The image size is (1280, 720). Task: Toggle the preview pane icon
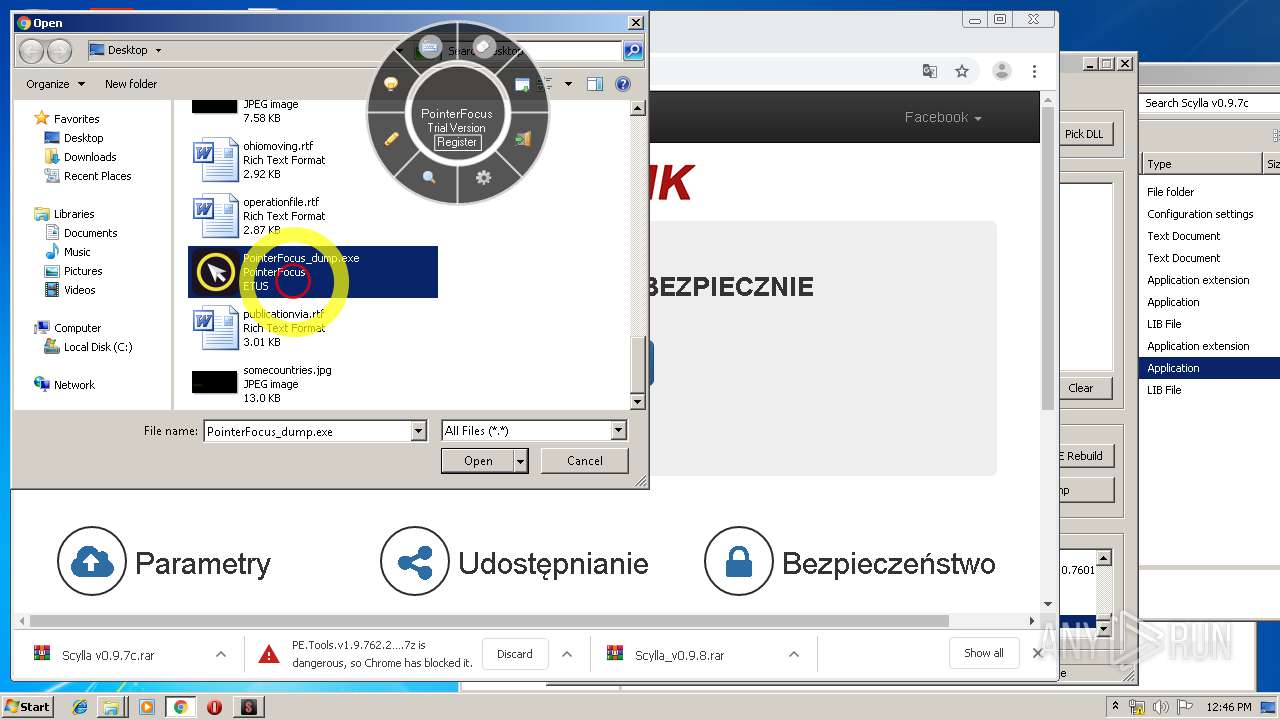click(x=595, y=84)
